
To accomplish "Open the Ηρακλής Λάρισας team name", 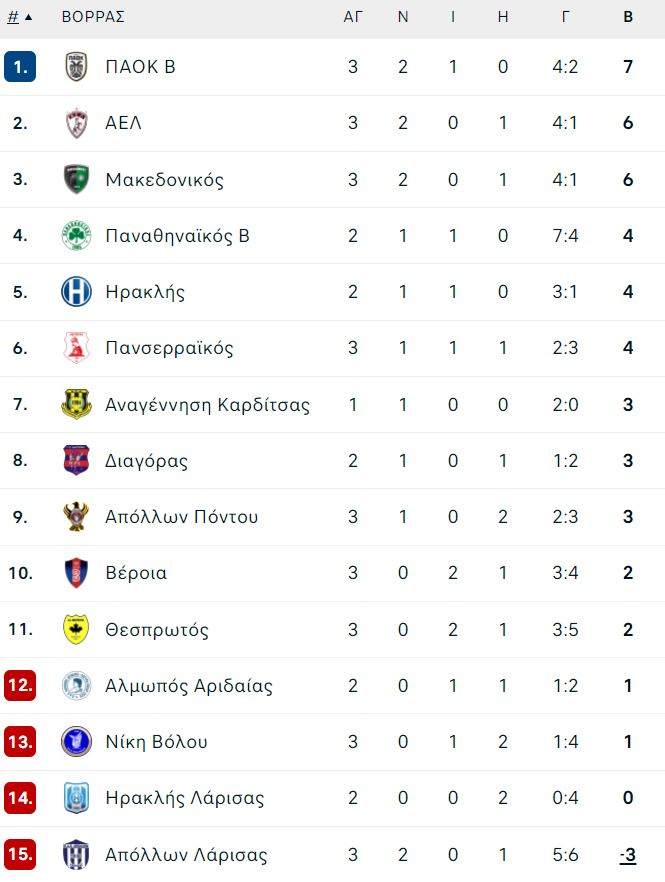I will [x=185, y=798].
